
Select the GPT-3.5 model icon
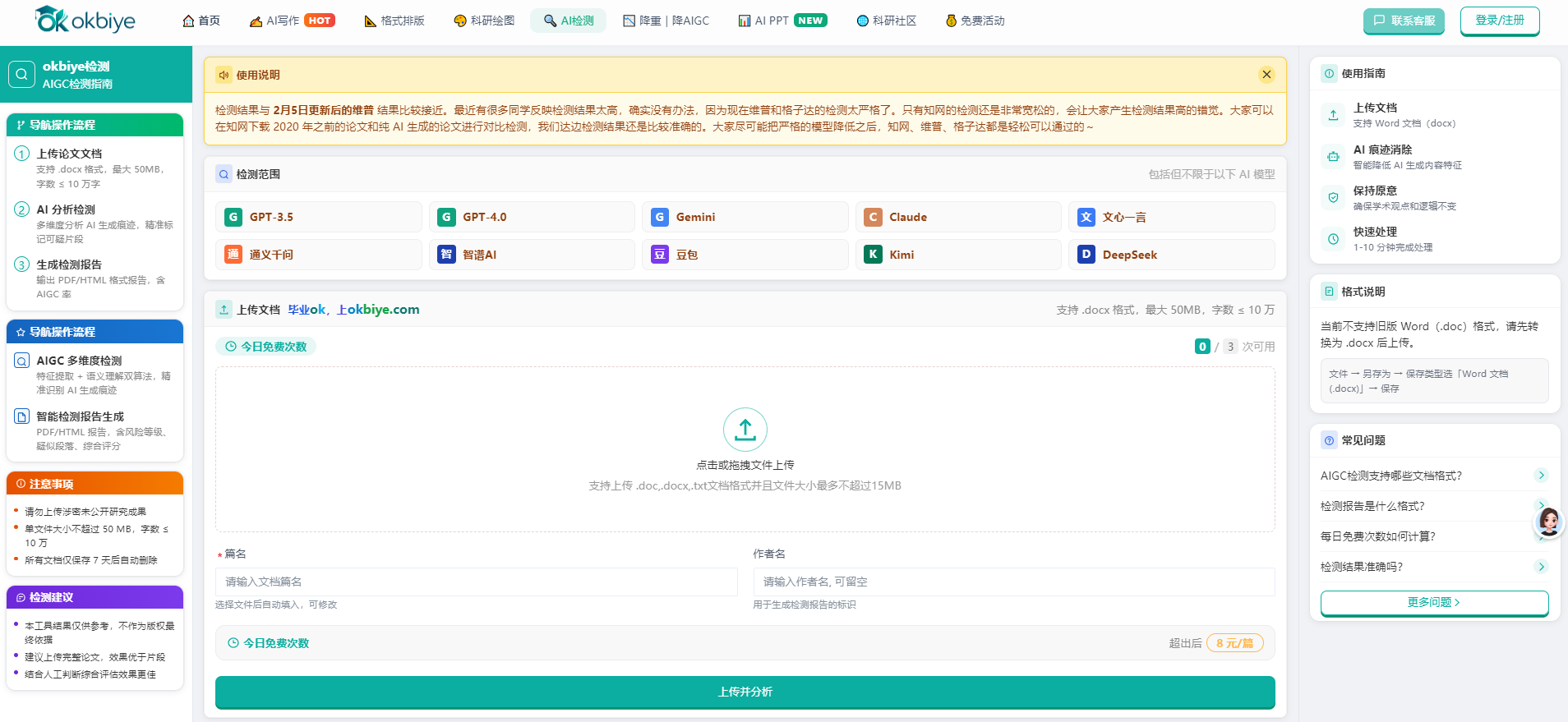point(233,217)
